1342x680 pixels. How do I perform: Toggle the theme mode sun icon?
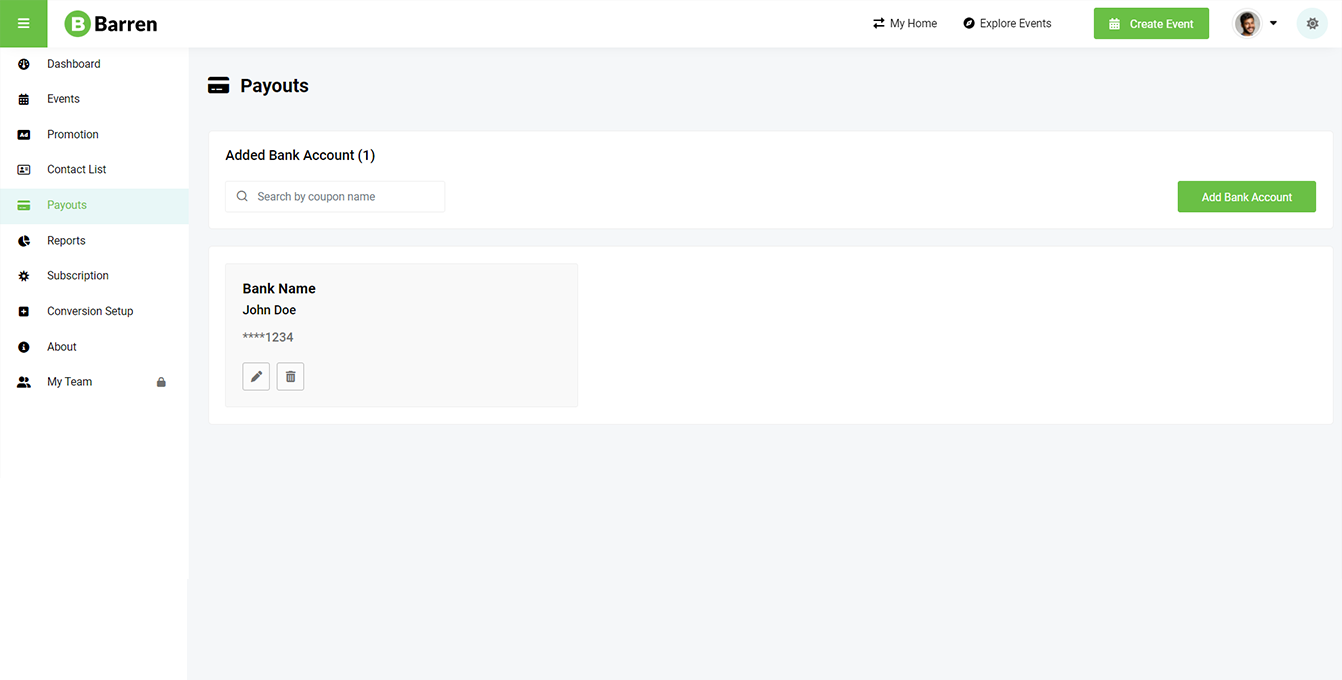click(1312, 24)
